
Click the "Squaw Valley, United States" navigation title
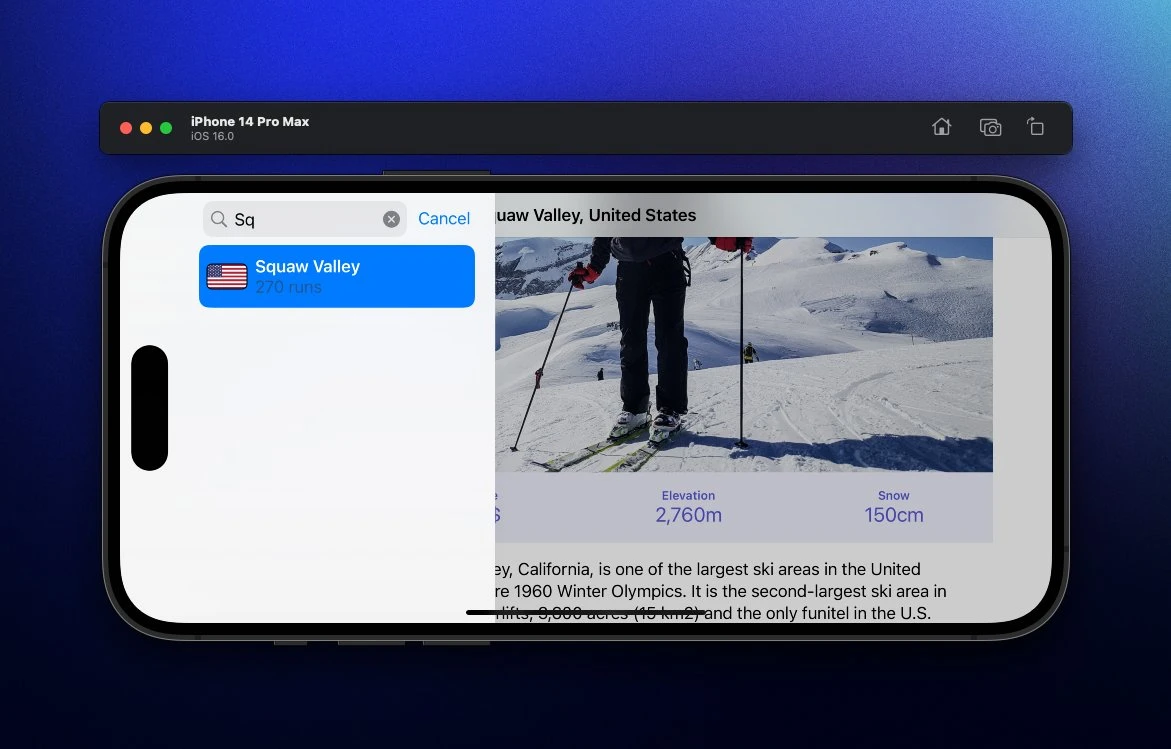coord(595,215)
